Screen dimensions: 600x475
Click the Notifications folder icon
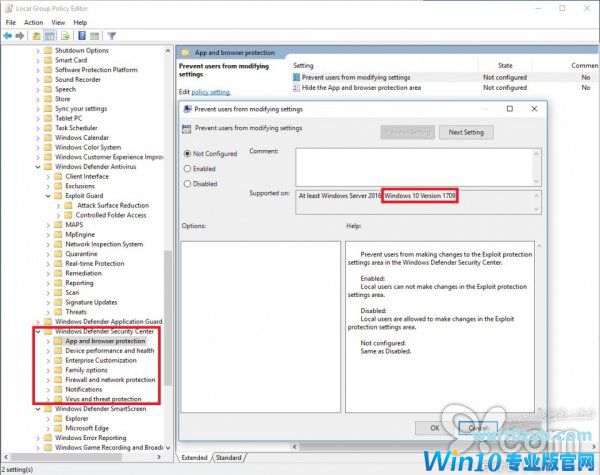58,389
